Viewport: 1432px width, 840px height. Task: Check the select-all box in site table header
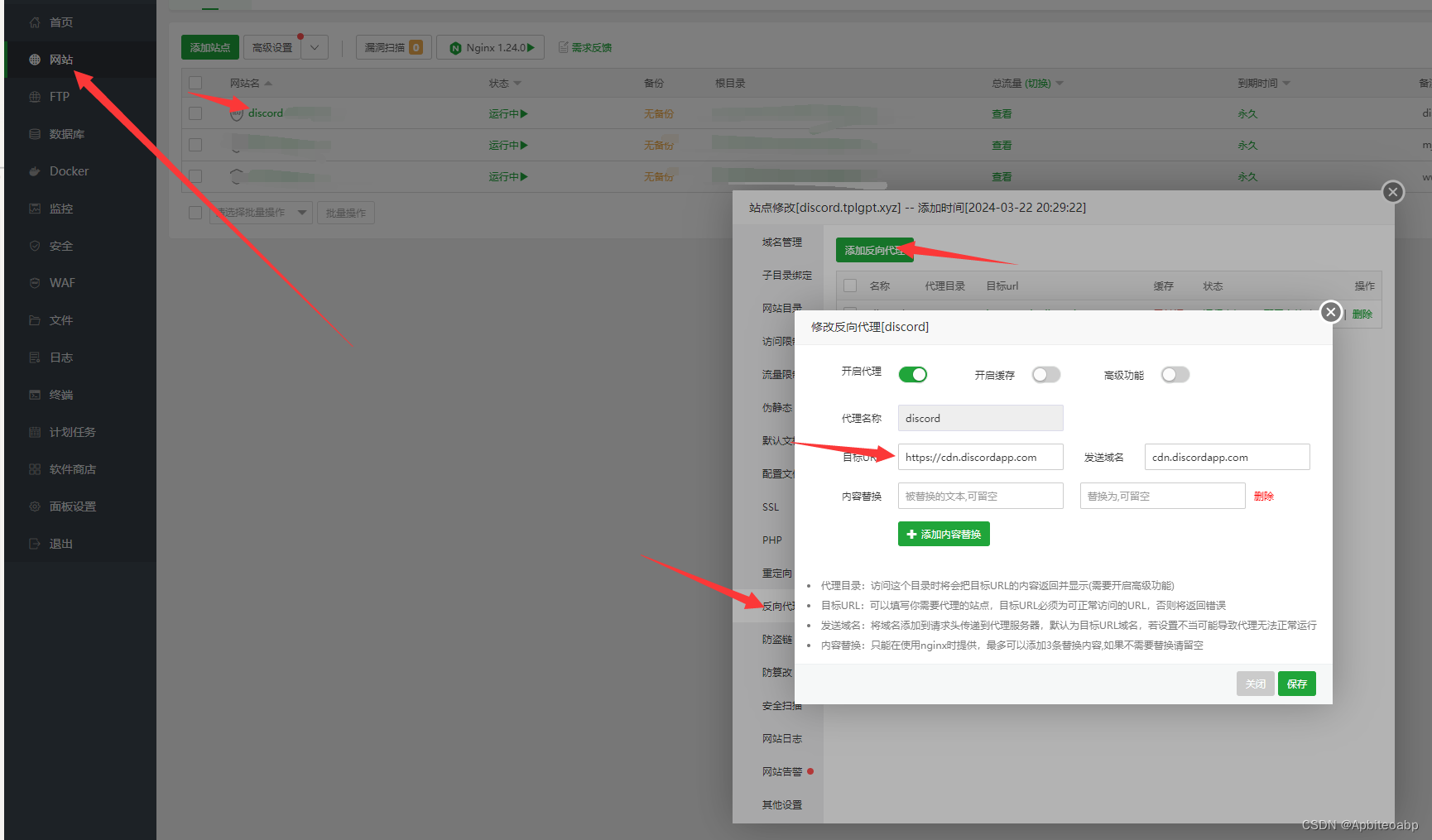pos(195,83)
